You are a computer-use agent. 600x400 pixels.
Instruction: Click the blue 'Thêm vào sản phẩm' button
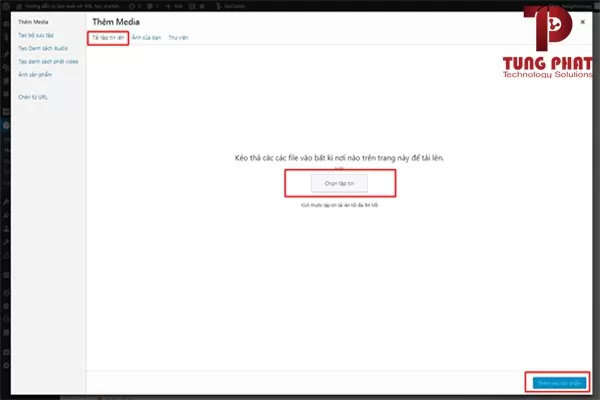(559, 383)
